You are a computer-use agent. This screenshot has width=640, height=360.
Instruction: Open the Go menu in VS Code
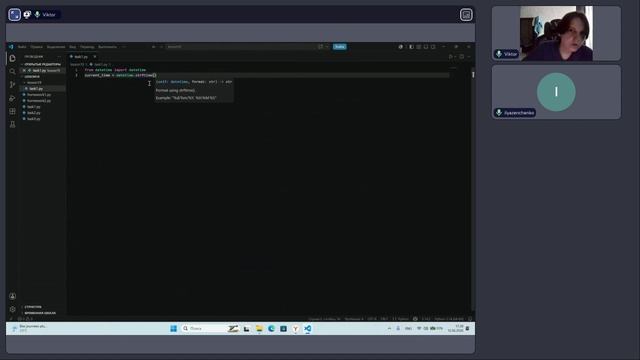pyautogui.click(x=87, y=47)
